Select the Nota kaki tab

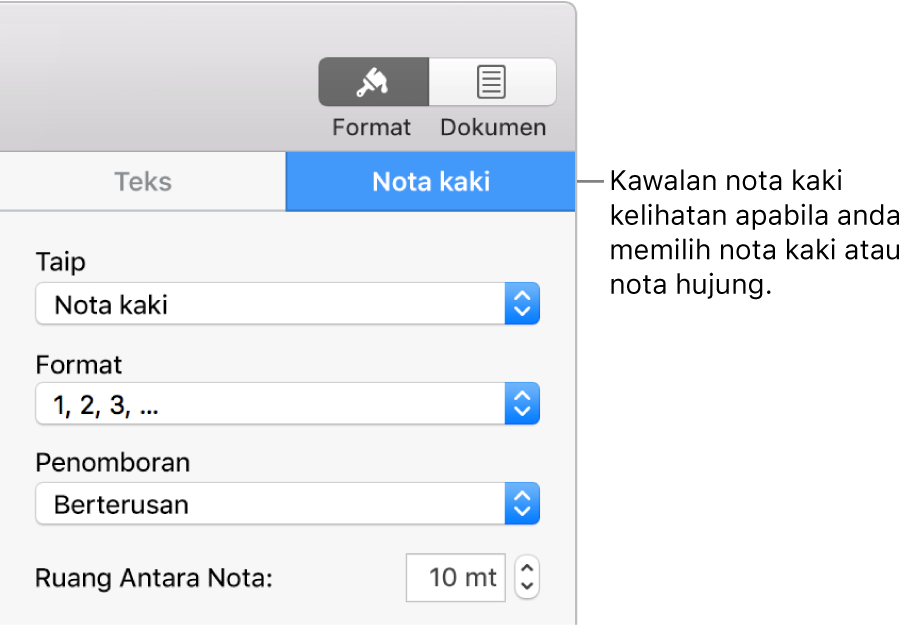coord(431,182)
